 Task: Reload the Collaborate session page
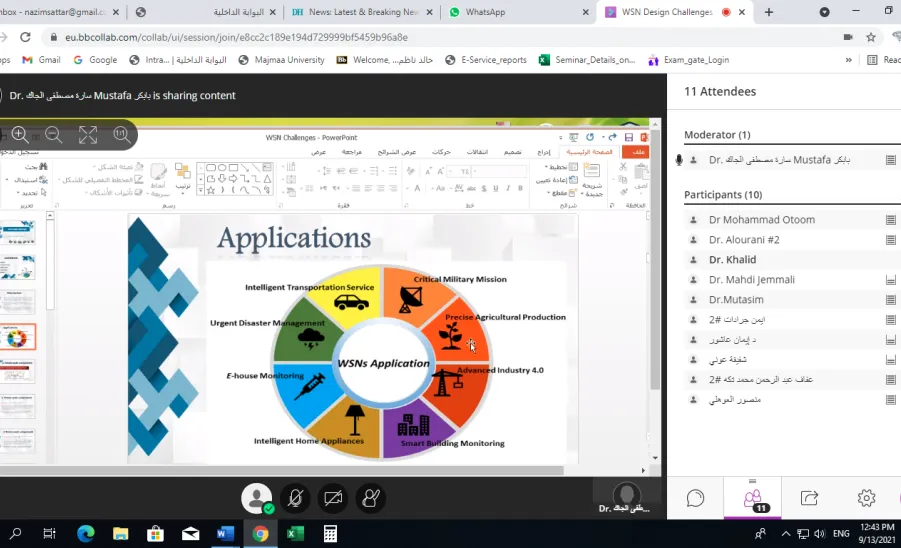pyautogui.click(x=25, y=37)
